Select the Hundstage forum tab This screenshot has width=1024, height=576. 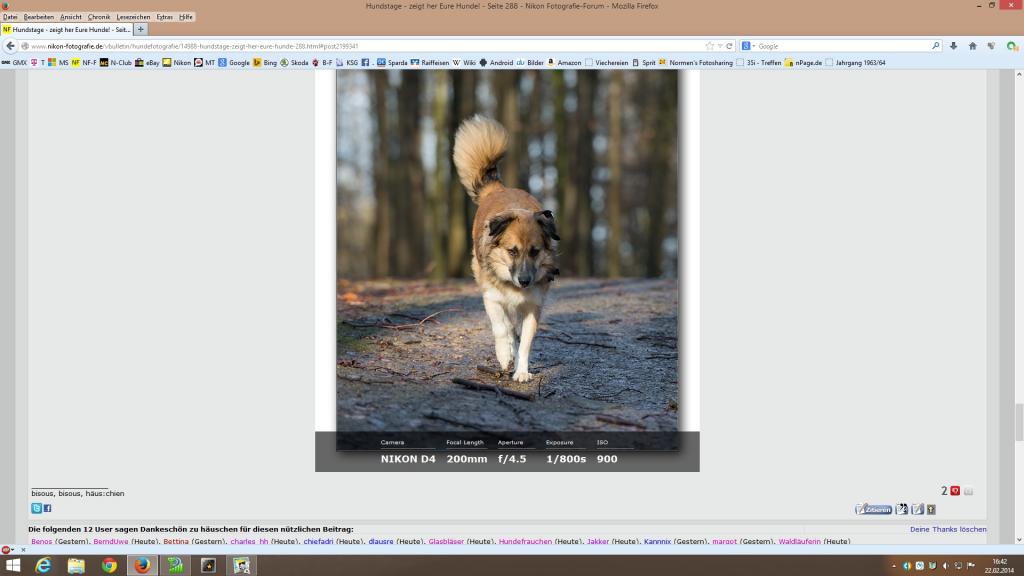point(67,29)
